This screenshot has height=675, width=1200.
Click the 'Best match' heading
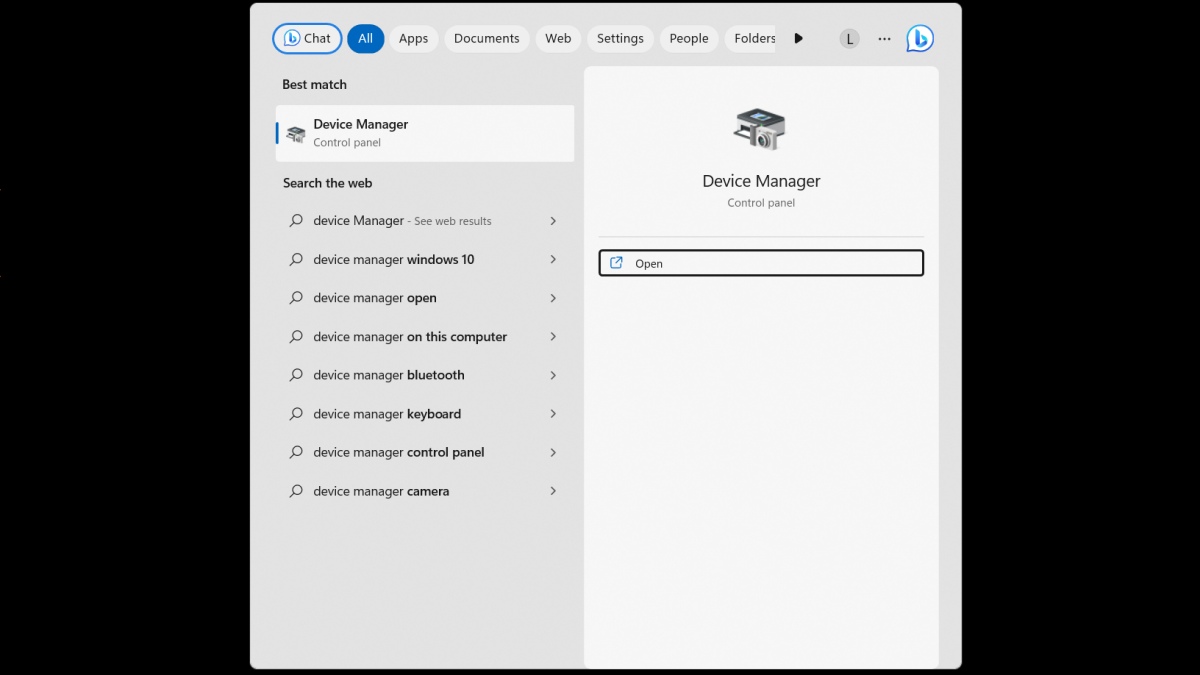click(314, 85)
